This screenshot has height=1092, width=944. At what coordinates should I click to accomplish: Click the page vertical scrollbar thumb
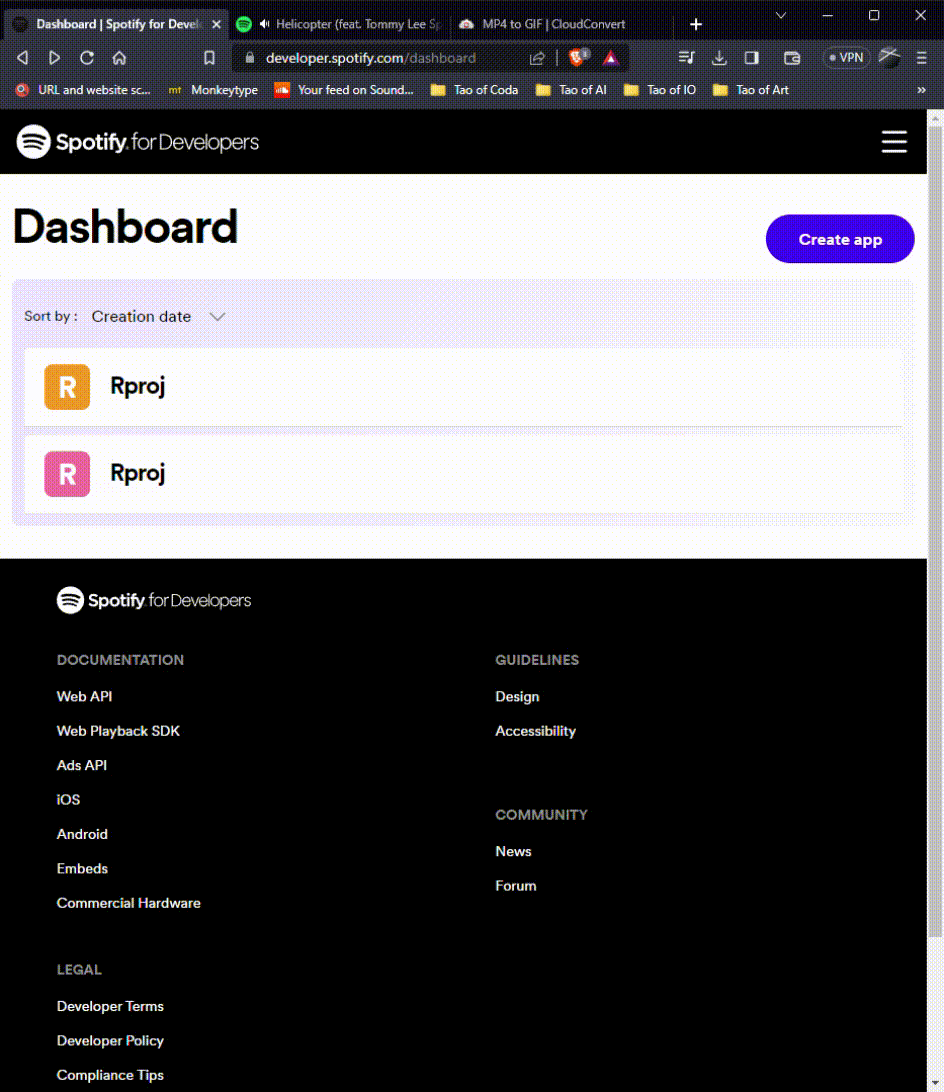[936, 533]
